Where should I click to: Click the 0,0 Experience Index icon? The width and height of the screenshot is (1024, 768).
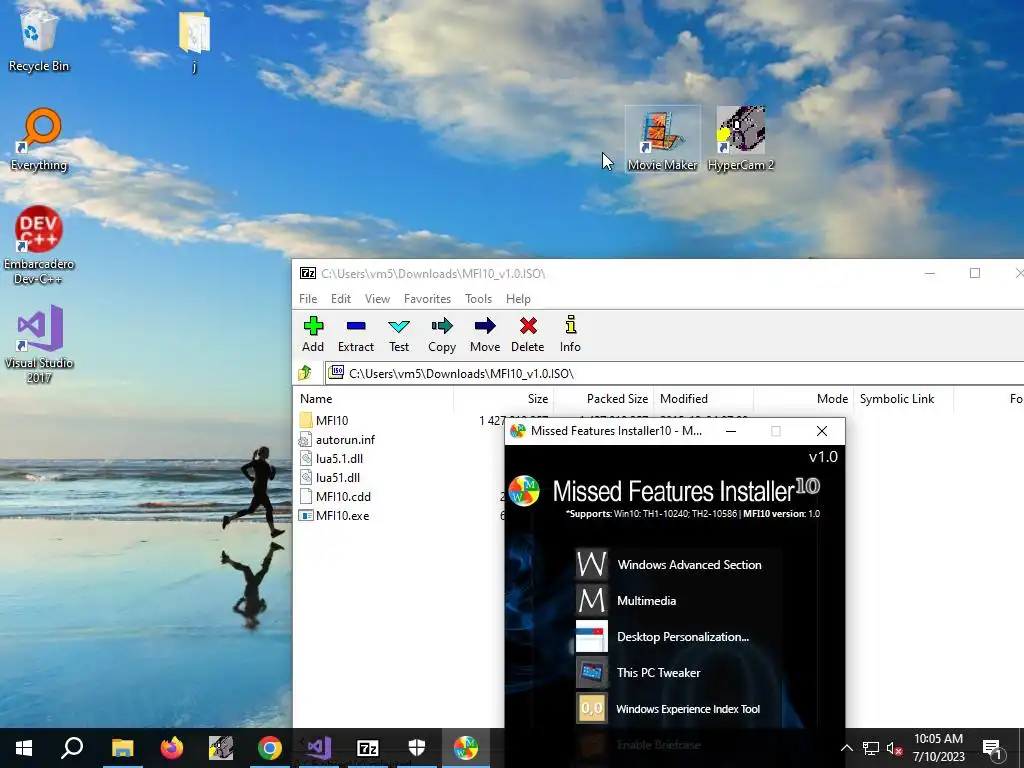tap(592, 708)
